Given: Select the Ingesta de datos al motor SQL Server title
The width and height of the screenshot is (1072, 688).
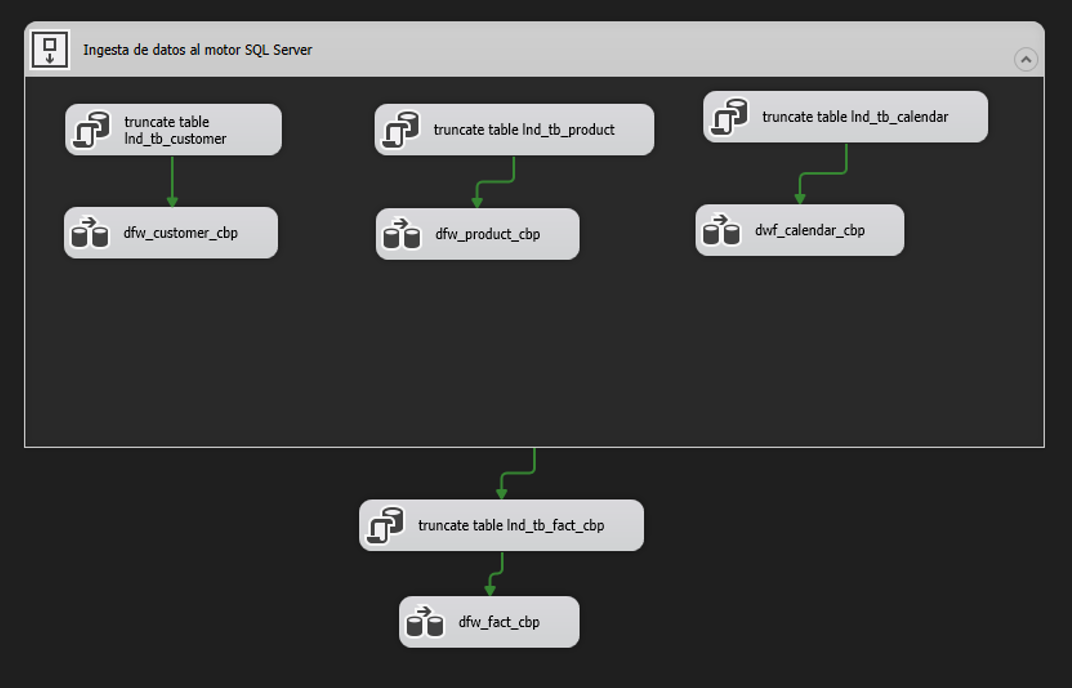Looking at the screenshot, I should point(198,50).
